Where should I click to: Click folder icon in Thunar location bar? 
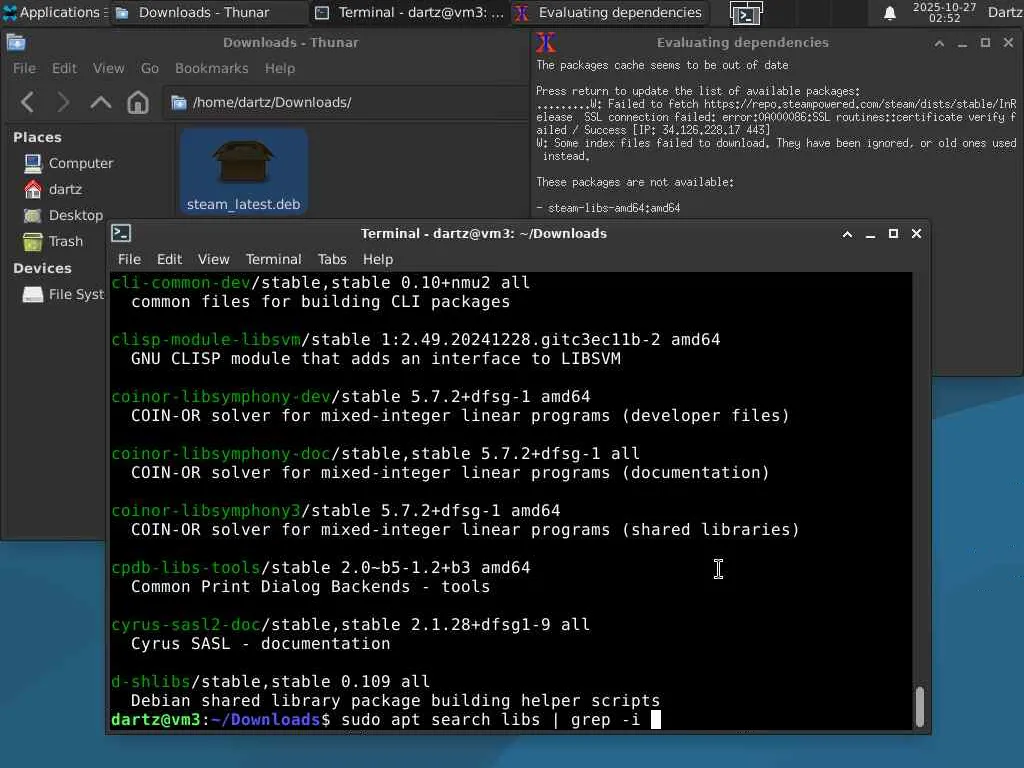[x=178, y=103]
